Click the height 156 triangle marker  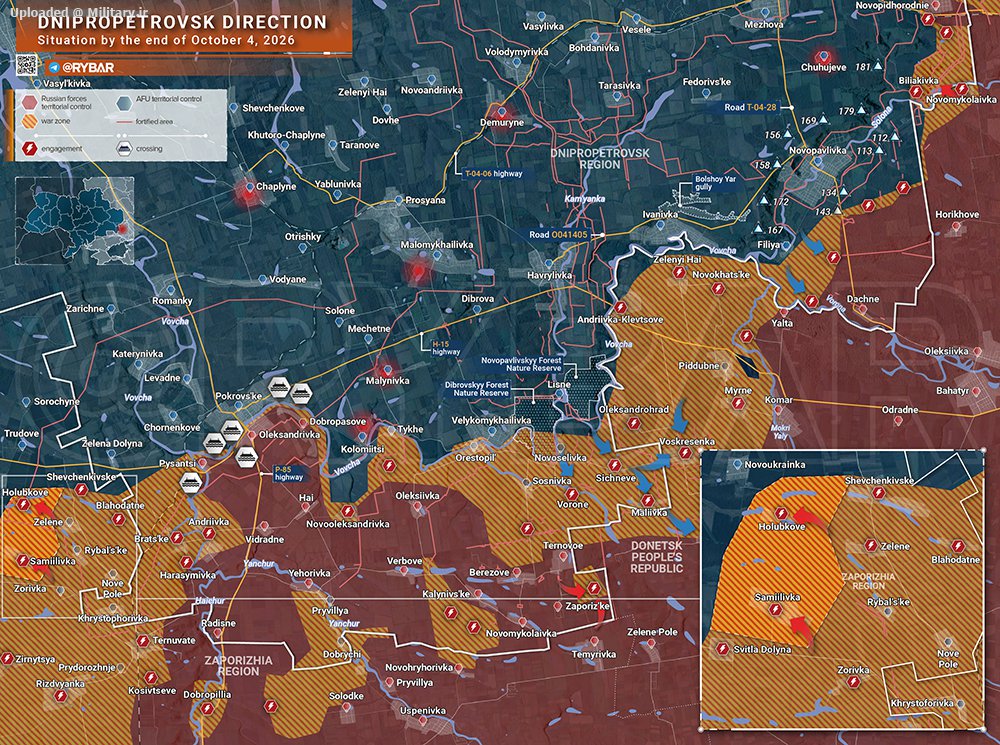pyautogui.click(x=788, y=135)
